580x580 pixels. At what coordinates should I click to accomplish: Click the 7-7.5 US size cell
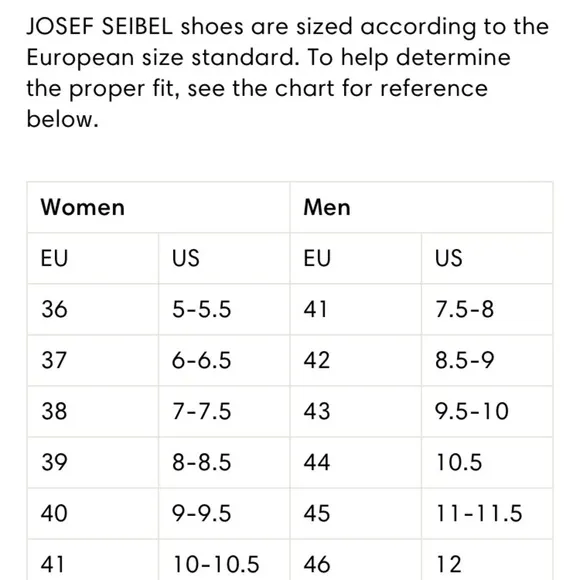[x=224, y=411]
